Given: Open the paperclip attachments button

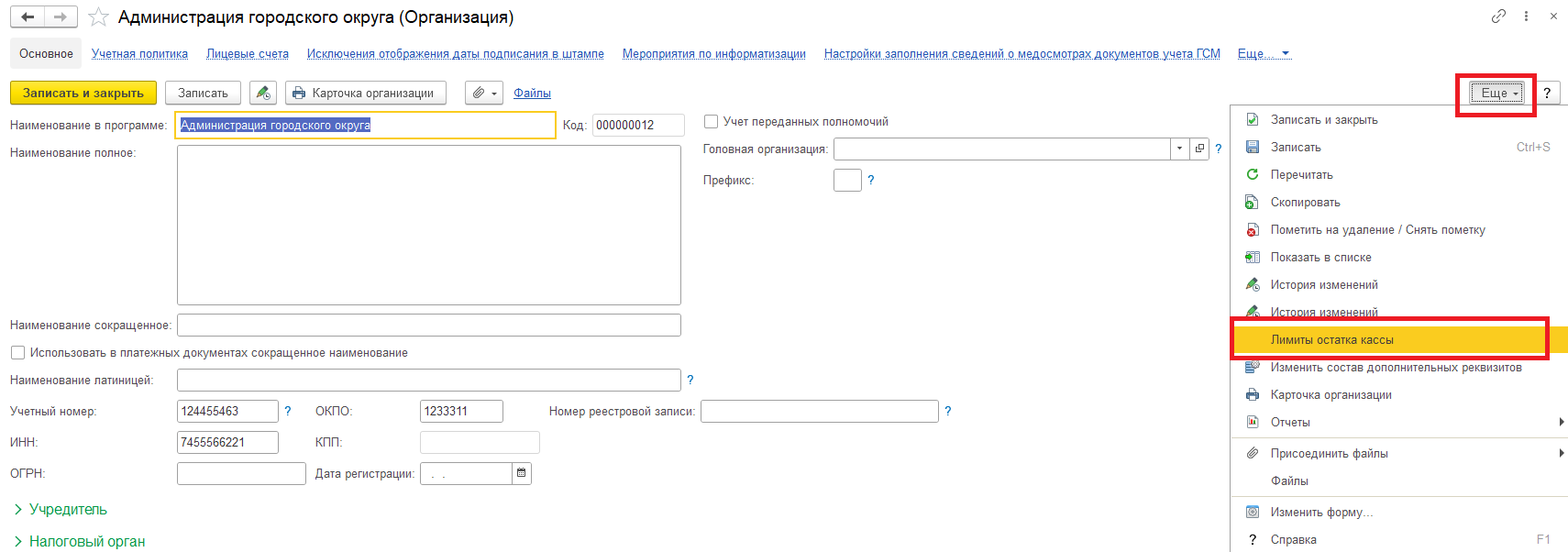Looking at the screenshot, I should (x=484, y=93).
